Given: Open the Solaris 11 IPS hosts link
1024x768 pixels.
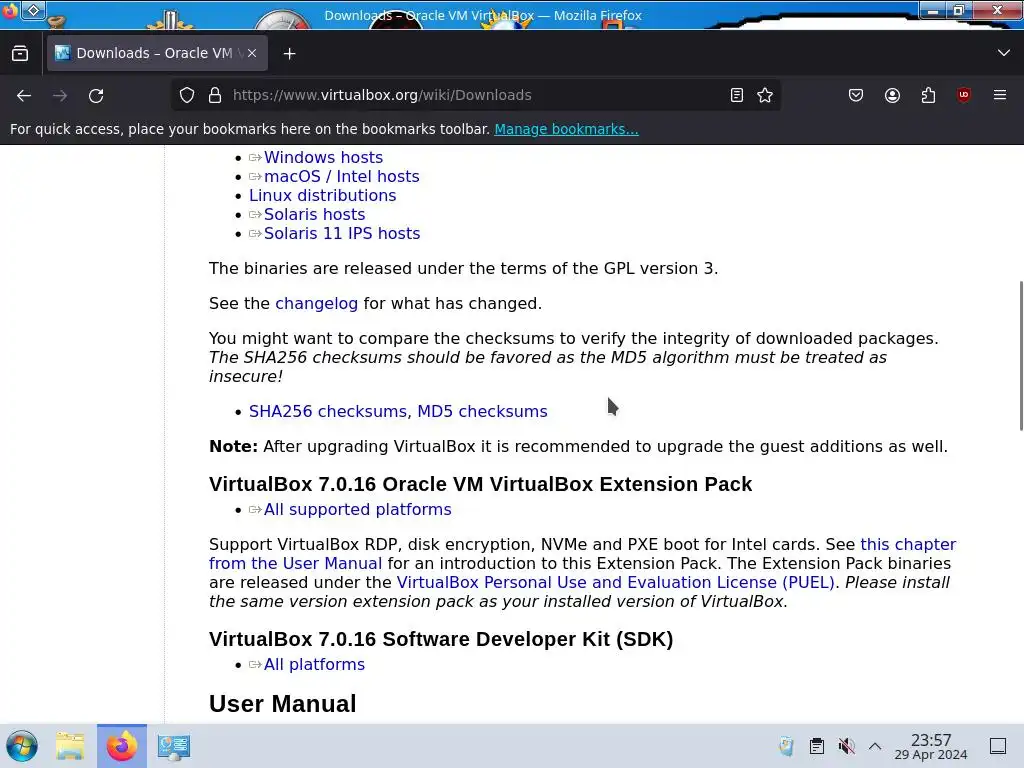Looking at the screenshot, I should pos(342,233).
